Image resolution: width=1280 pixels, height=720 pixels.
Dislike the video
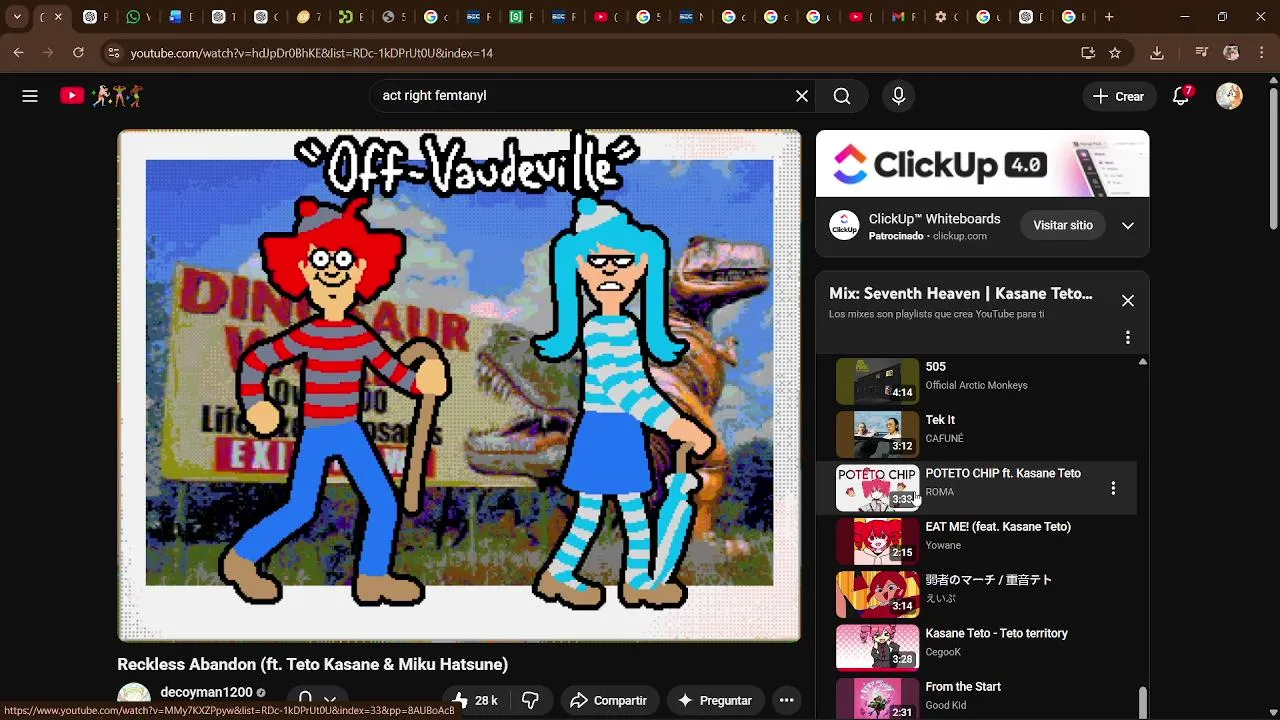(530, 700)
